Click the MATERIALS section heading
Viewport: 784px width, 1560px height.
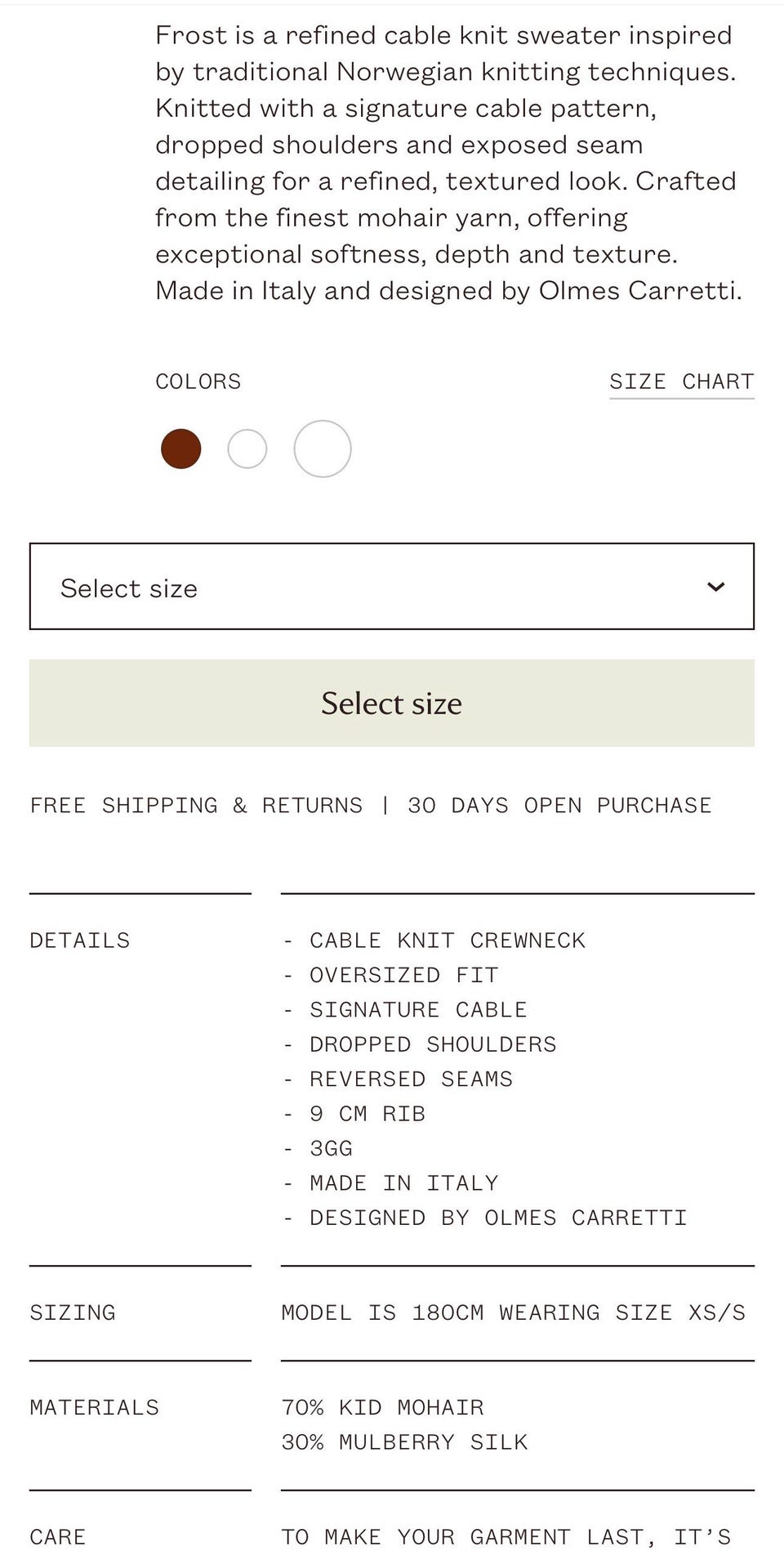95,1407
